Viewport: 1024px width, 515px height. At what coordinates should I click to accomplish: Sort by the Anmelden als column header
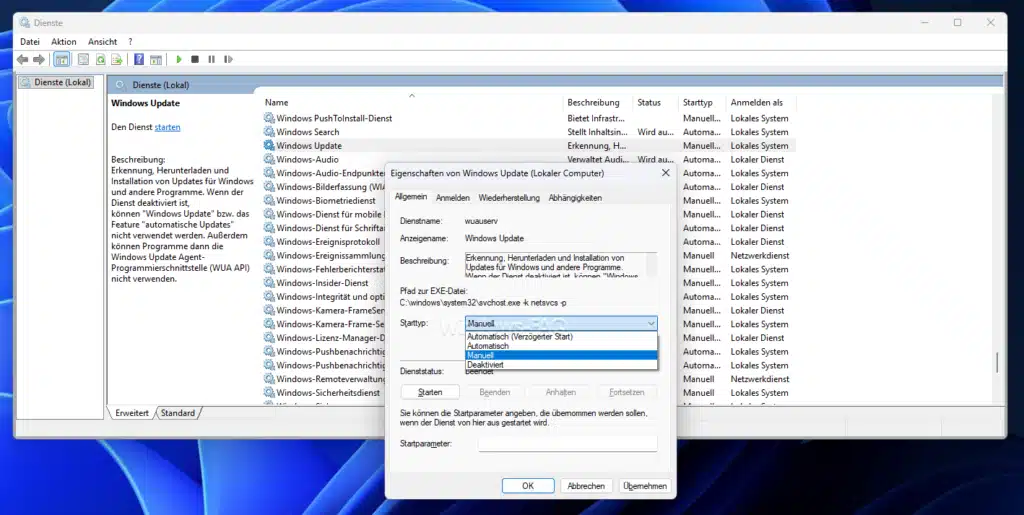coord(761,102)
